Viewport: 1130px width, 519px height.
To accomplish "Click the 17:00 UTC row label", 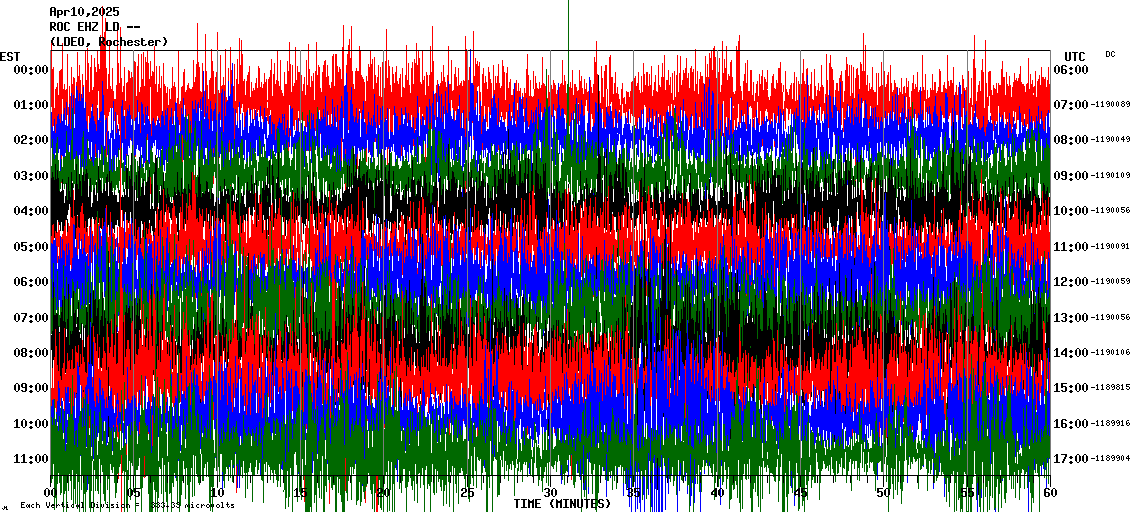I will [x=1070, y=459].
